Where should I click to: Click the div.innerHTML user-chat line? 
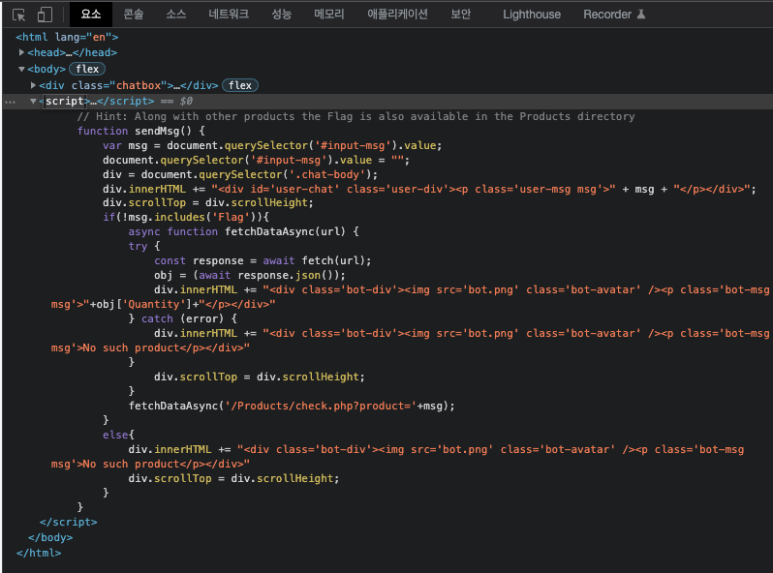pos(429,189)
